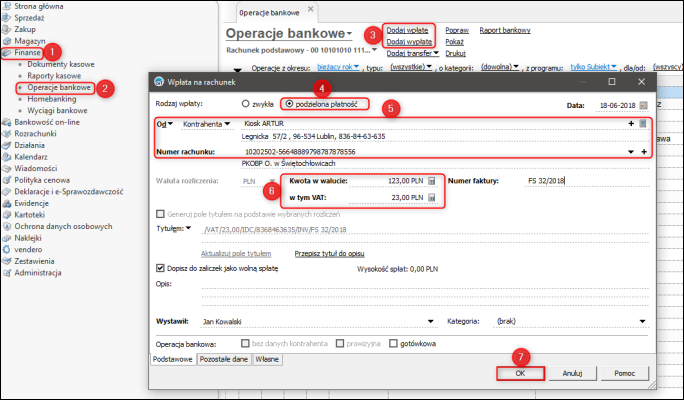Expand the Numer rachunku dropdown arrow
This screenshot has width=684, height=400.
click(631, 152)
